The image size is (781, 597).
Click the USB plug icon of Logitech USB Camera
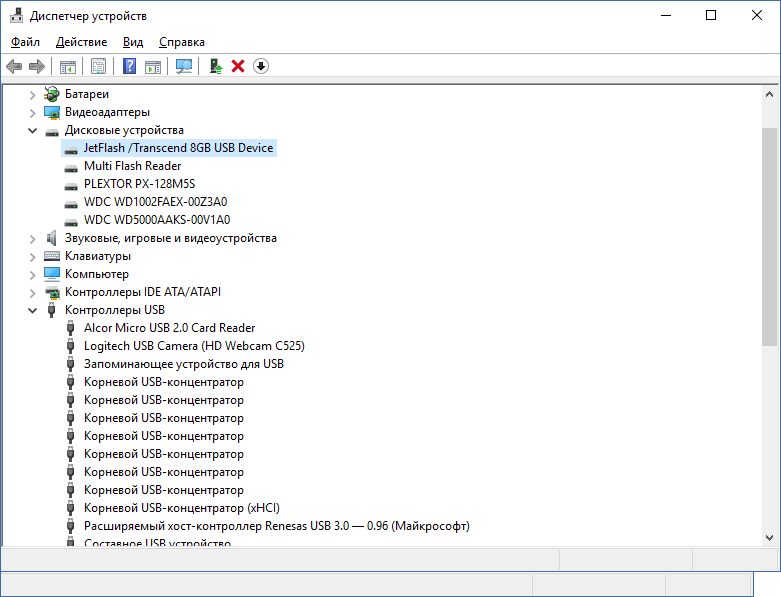(x=71, y=346)
